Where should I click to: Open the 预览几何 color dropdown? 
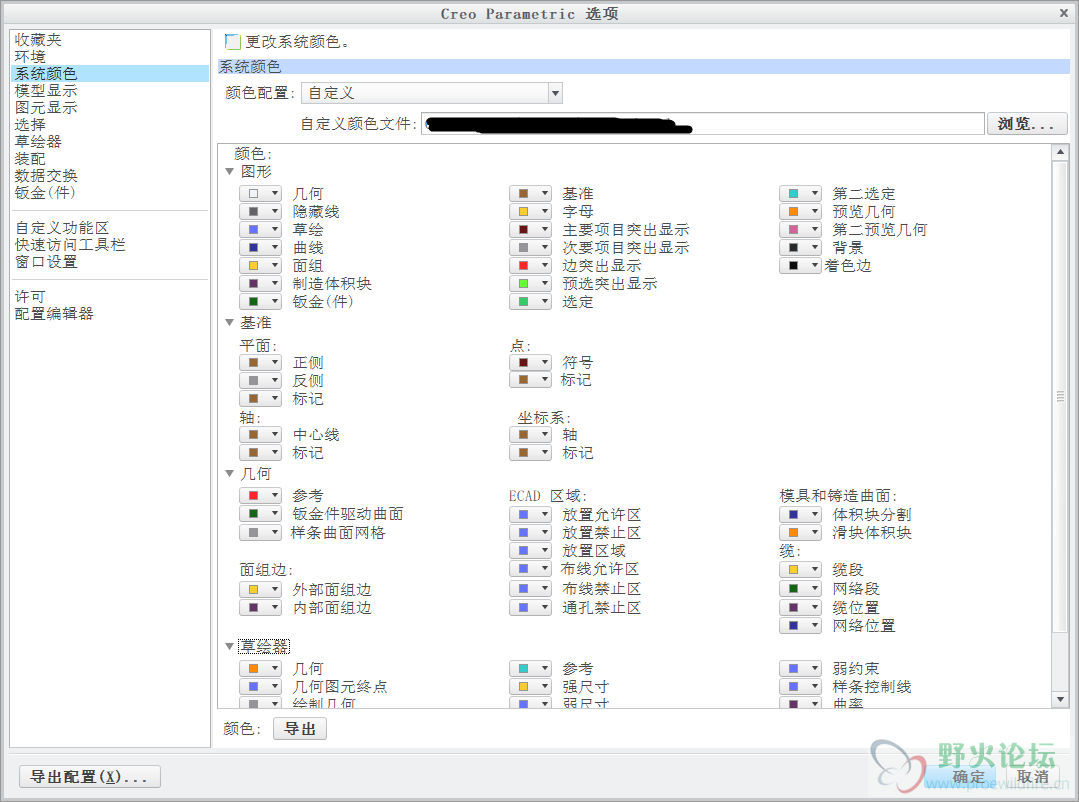click(x=800, y=211)
